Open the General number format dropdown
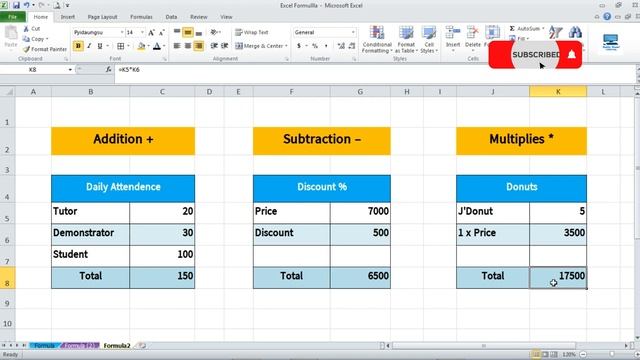 coord(353,32)
